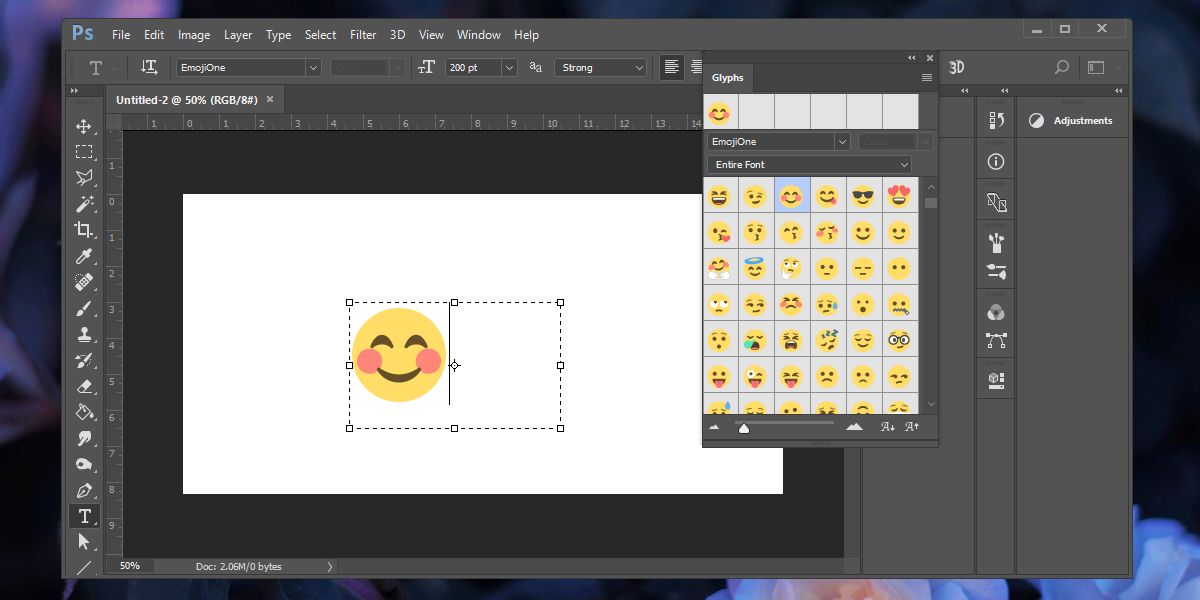Switch to the Glyphs panel tab
This screenshot has width=1200, height=600.
point(727,78)
